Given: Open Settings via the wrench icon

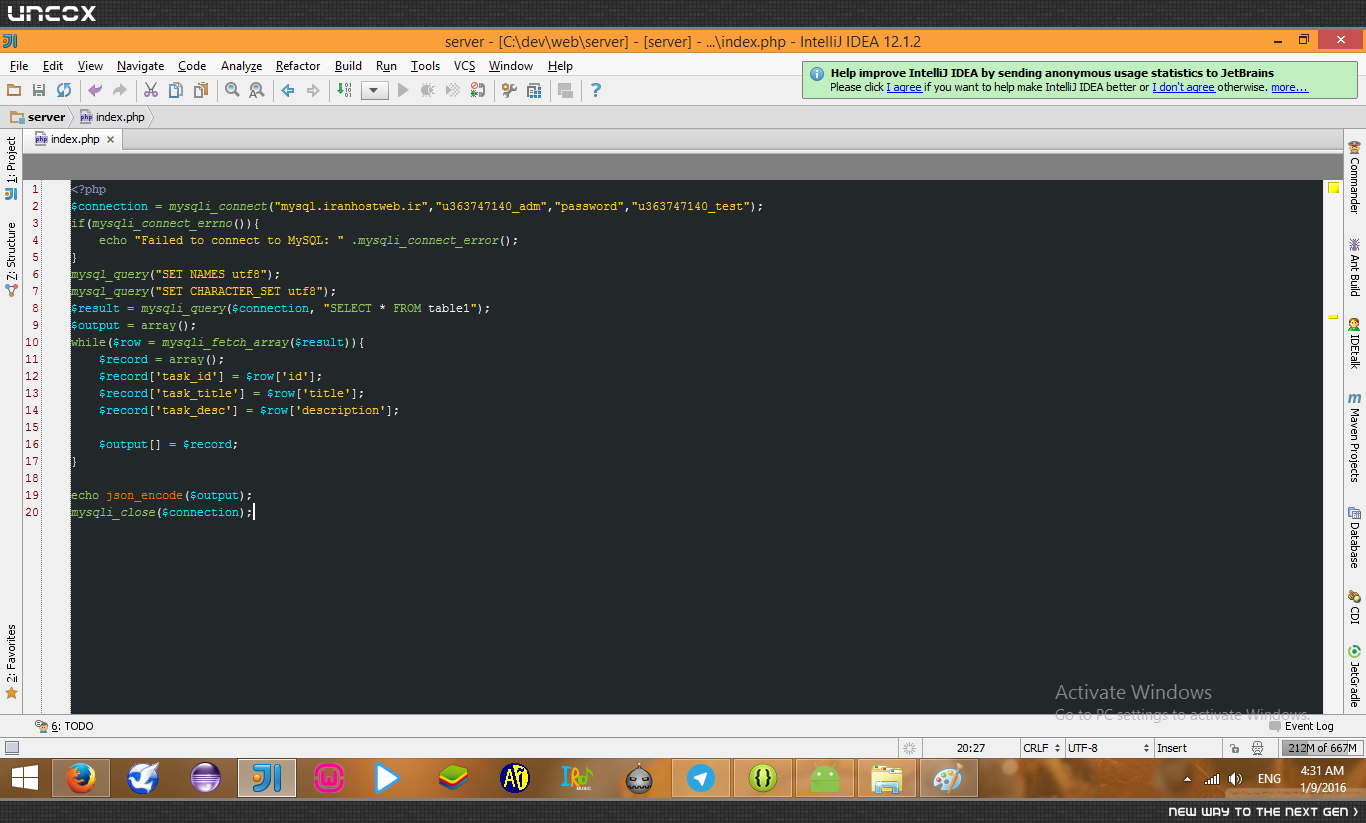Looking at the screenshot, I should tap(509, 90).
